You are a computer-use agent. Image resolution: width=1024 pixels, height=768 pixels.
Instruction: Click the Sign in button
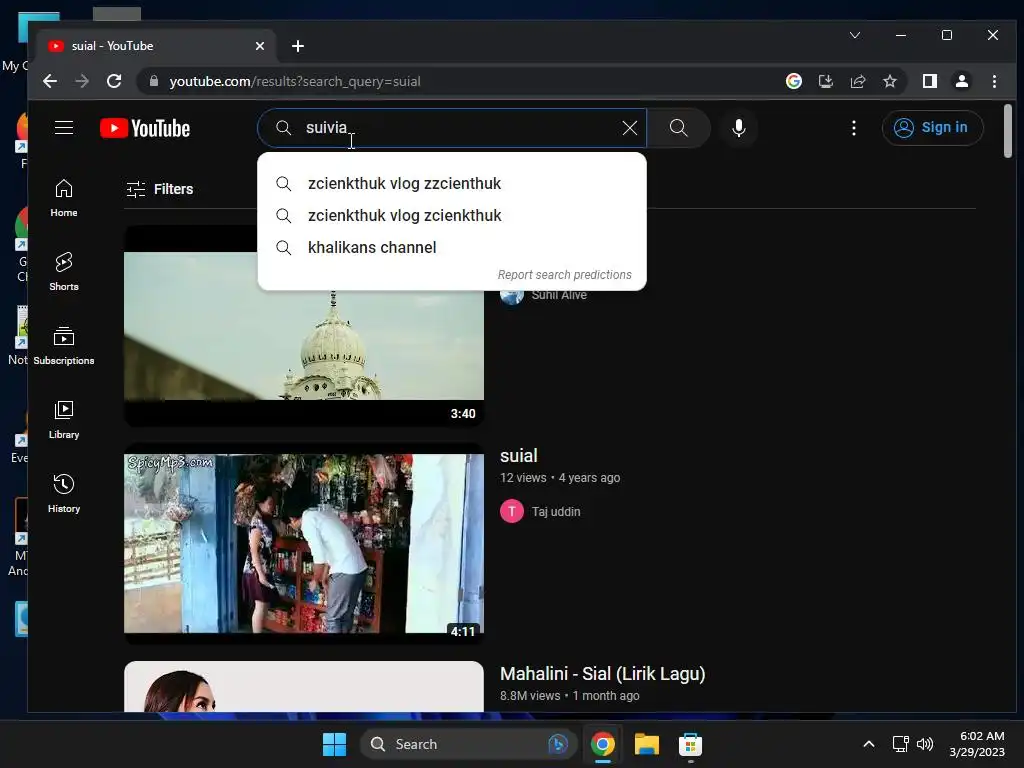[932, 128]
